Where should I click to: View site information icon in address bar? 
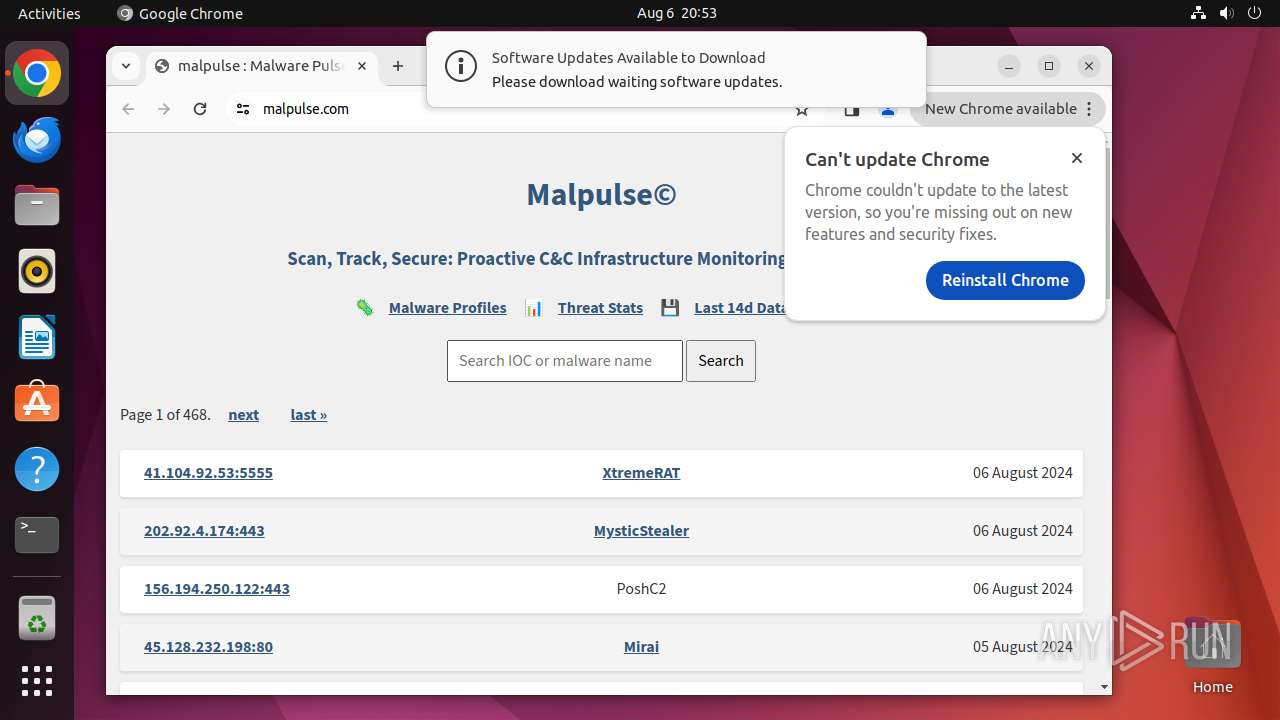(243, 109)
